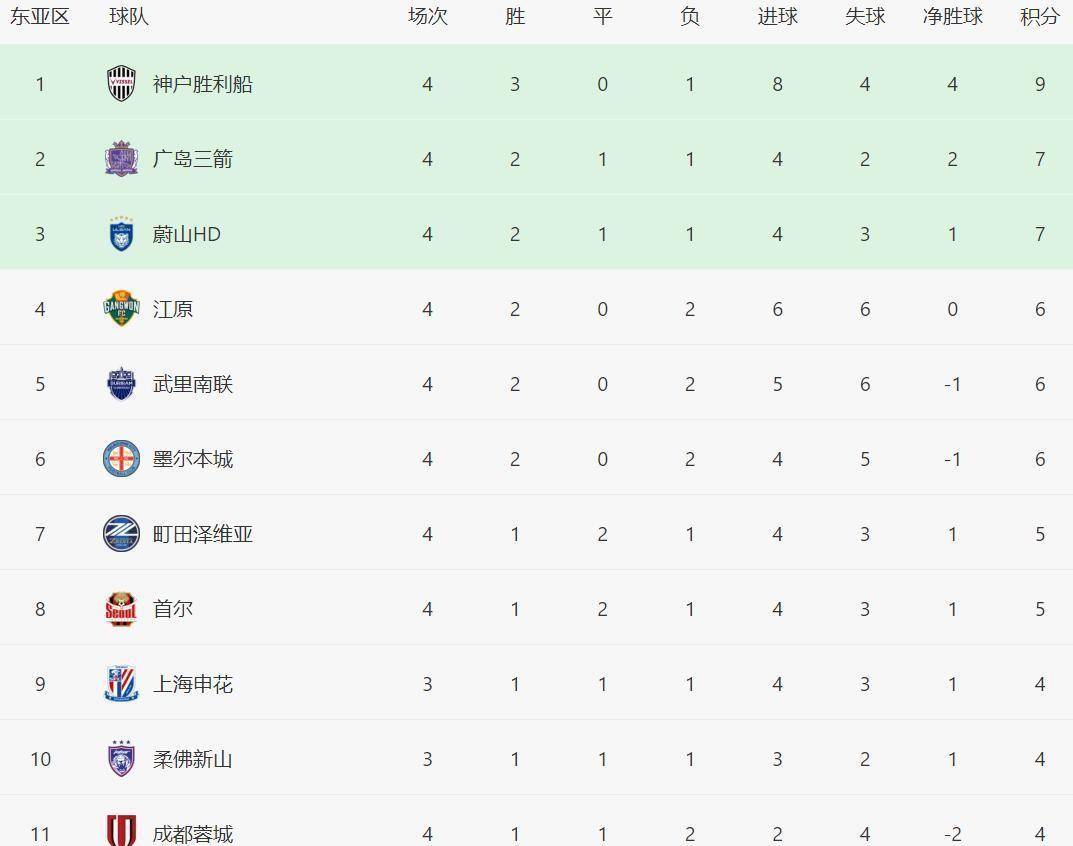
Task: Click the Melbourne City round badge
Action: click(x=121, y=459)
